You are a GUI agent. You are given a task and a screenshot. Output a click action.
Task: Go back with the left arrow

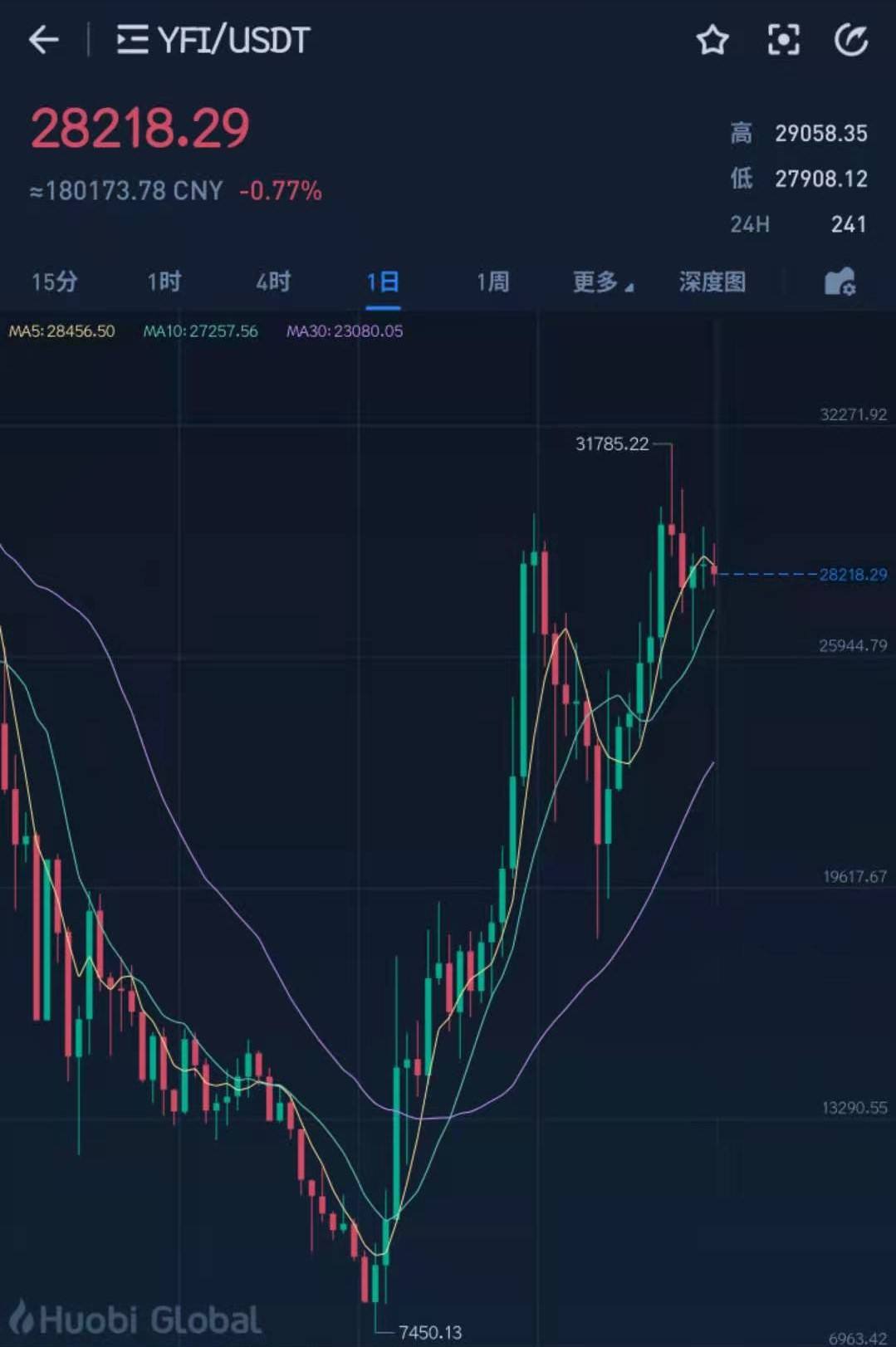[x=43, y=39]
